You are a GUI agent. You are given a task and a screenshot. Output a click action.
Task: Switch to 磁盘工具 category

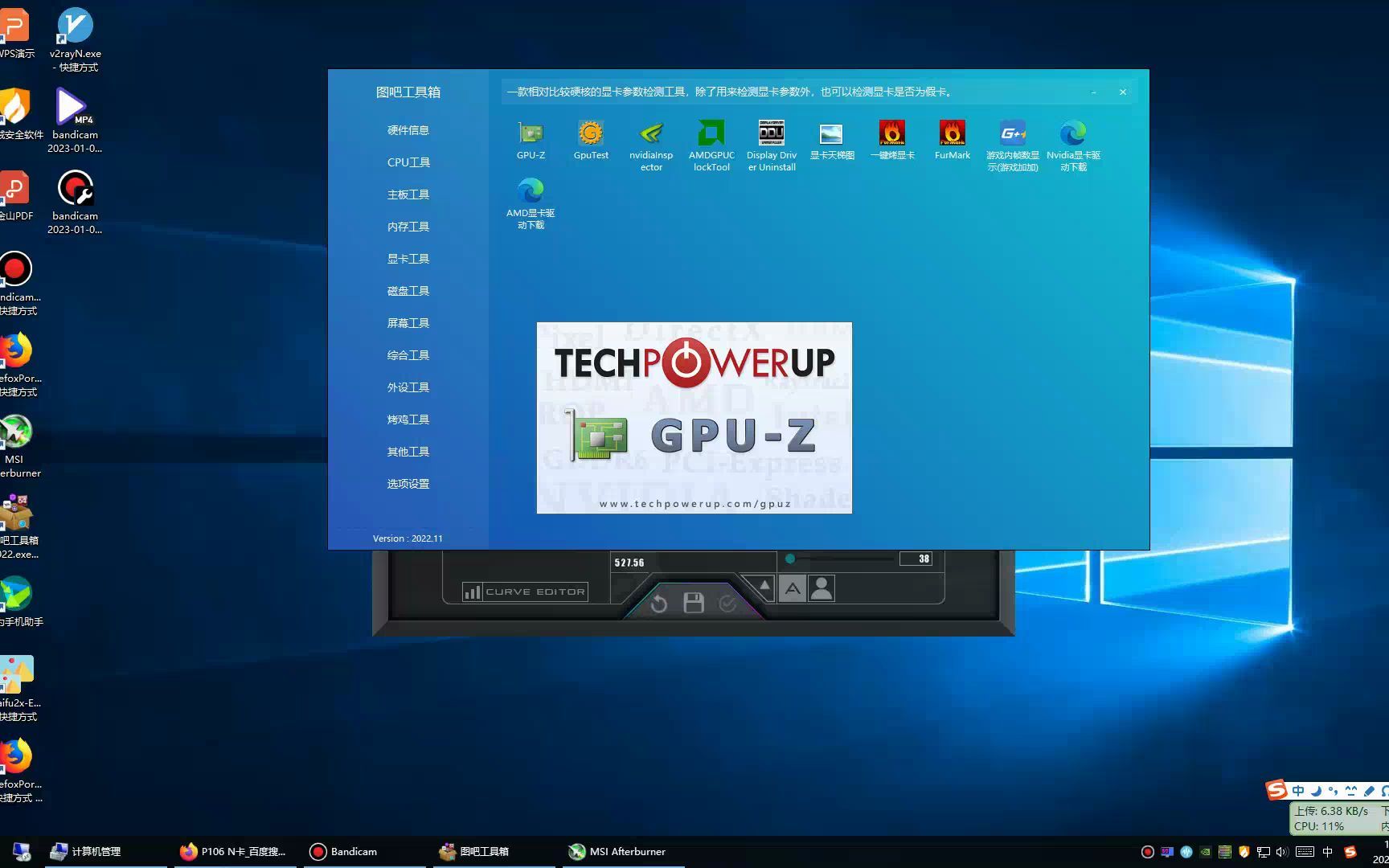point(408,291)
